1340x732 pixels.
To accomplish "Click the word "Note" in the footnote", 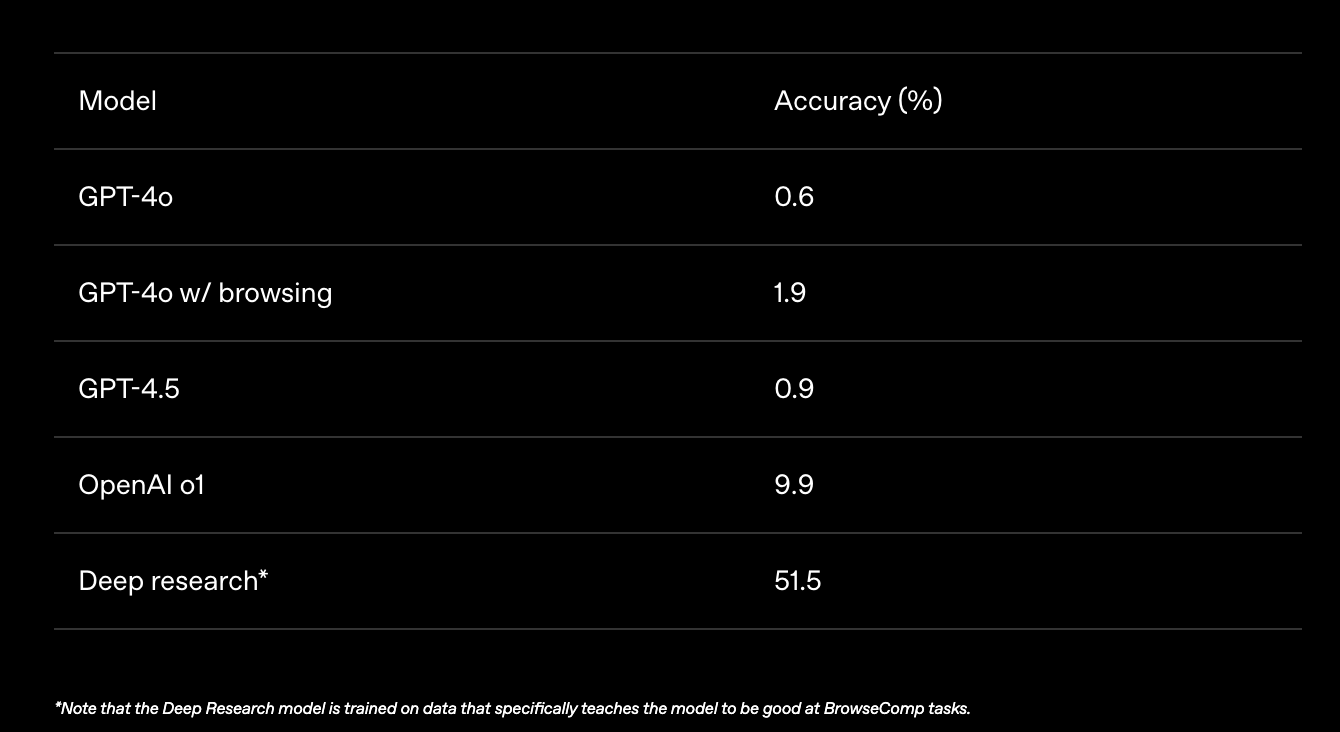I will click(77, 709).
